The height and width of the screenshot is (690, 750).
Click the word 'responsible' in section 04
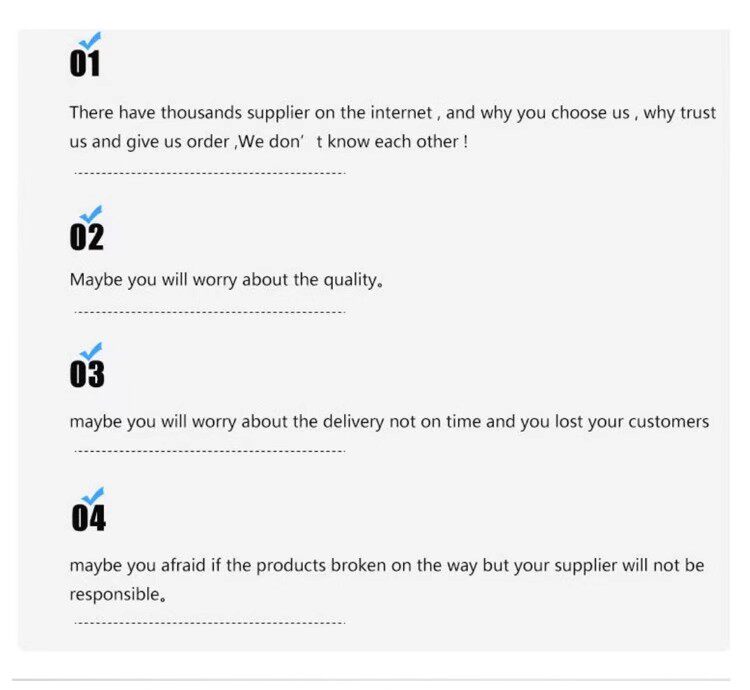(114, 595)
